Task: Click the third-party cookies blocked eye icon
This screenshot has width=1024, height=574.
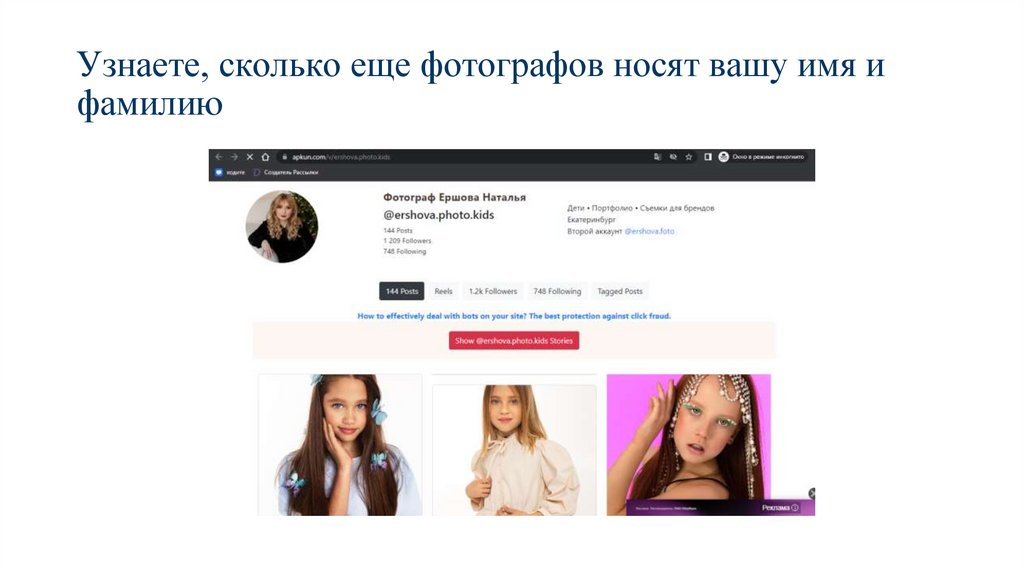Action: [x=673, y=157]
